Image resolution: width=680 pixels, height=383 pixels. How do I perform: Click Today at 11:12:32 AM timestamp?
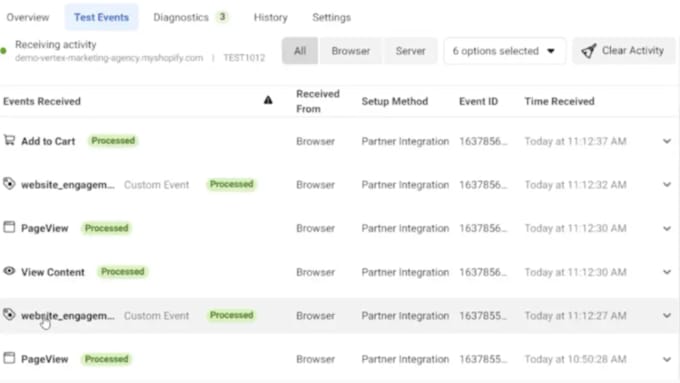tap(575, 185)
